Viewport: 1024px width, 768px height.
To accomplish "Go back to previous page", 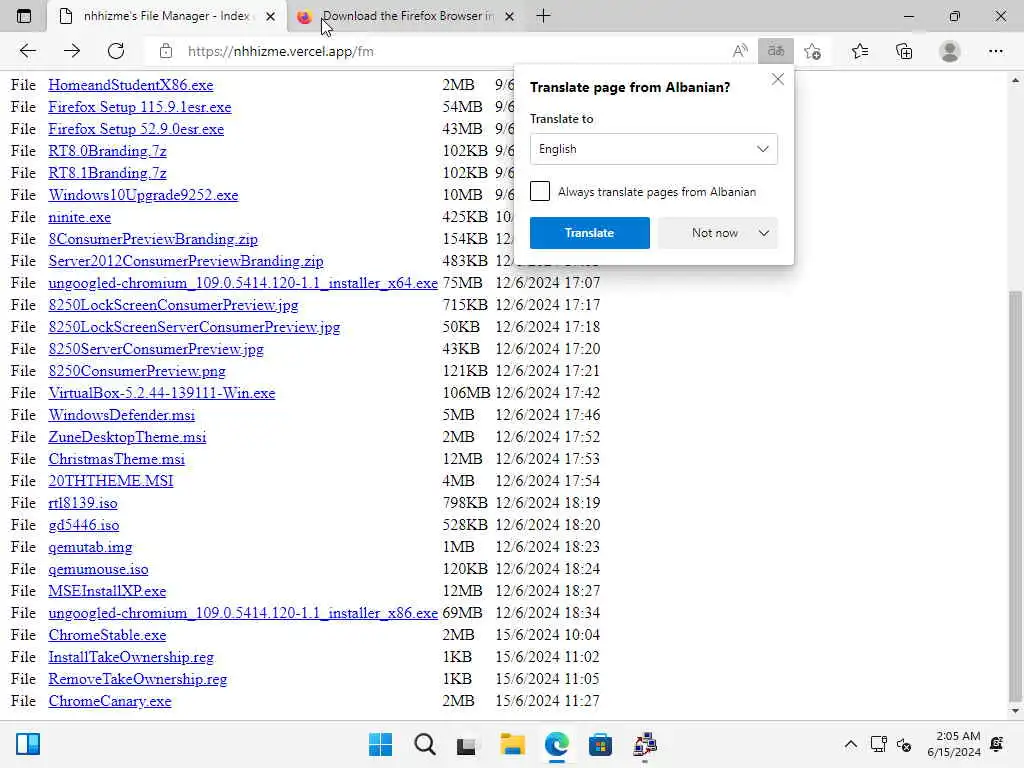I will [27, 51].
